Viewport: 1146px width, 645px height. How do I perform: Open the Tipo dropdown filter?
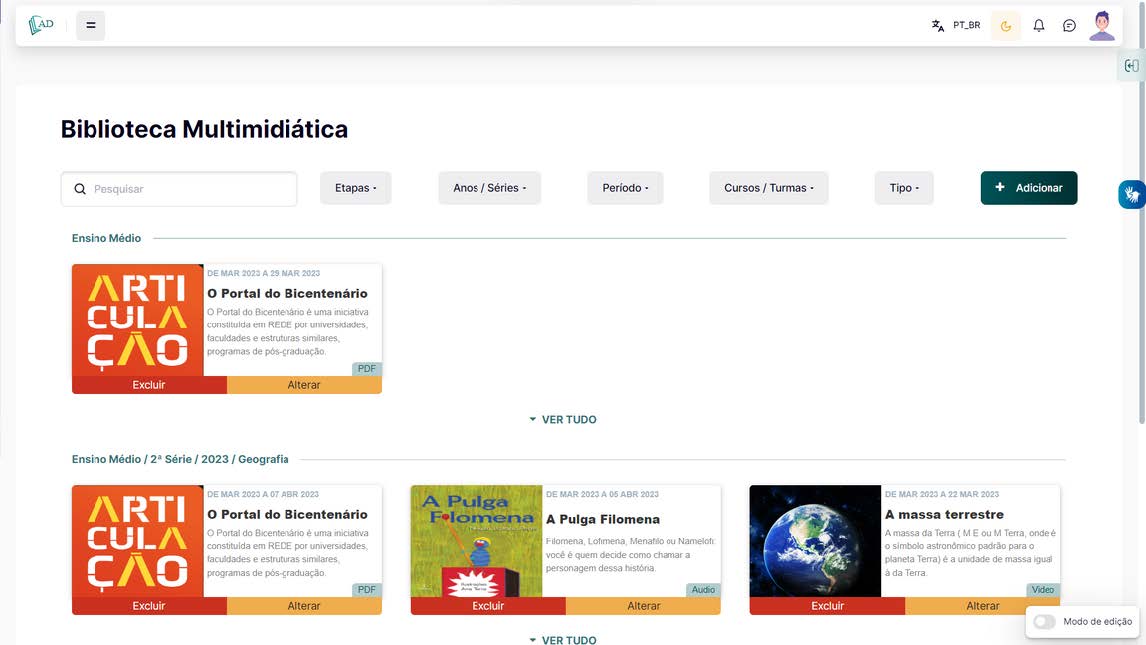(904, 188)
